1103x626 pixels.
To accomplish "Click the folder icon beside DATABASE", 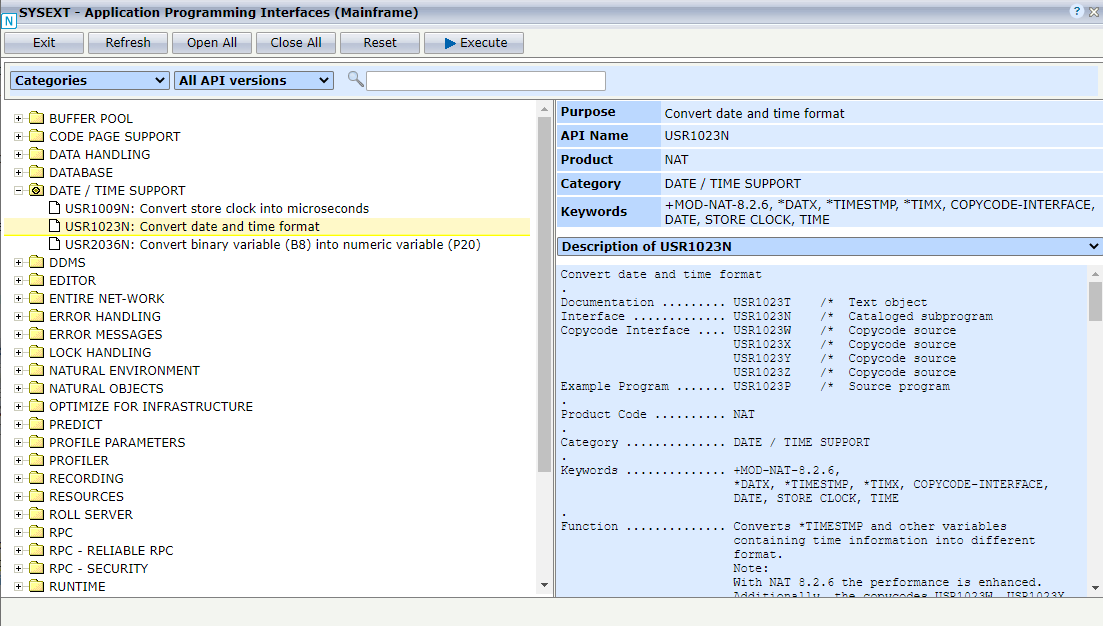I will pos(37,172).
